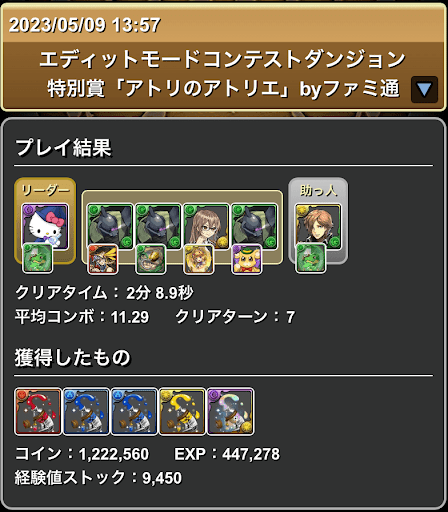Select the green frog assist under the leader

coord(37,259)
